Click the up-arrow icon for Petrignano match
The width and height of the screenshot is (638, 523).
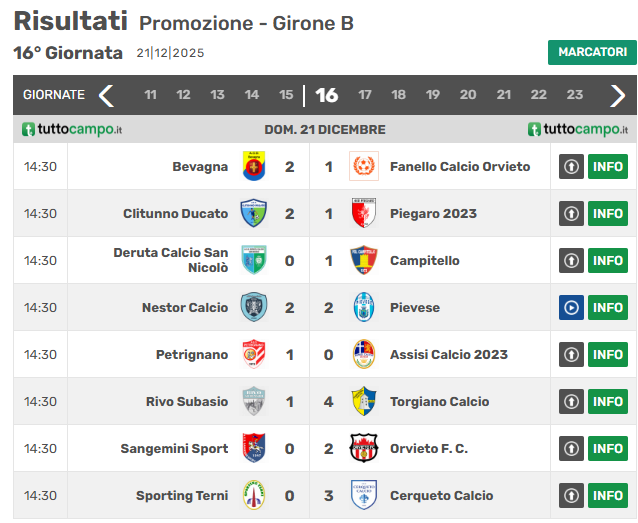pyautogui.click(x=571, y=354)
